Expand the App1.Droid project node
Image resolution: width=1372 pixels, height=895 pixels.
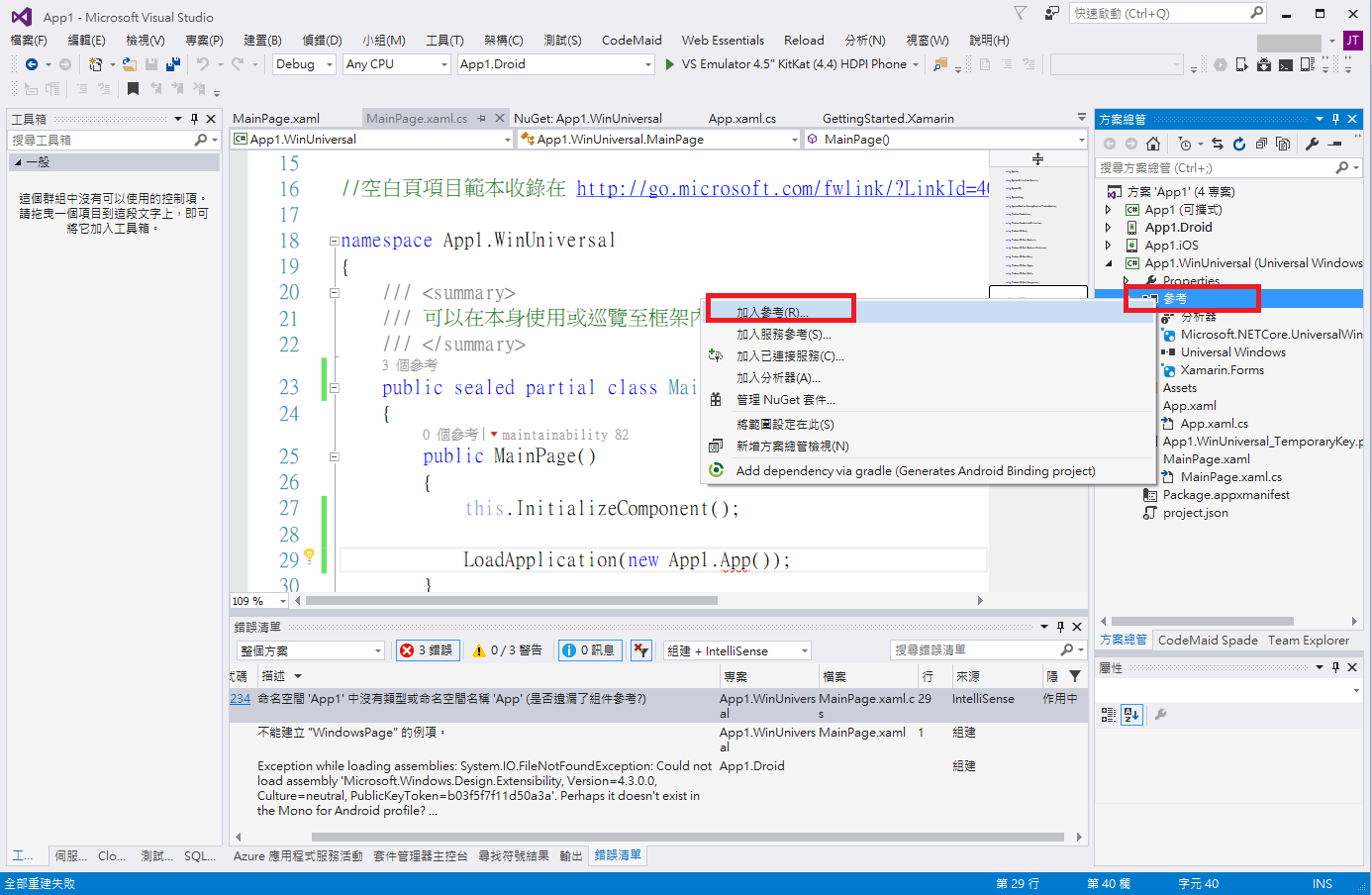[x=1108, y=228]
